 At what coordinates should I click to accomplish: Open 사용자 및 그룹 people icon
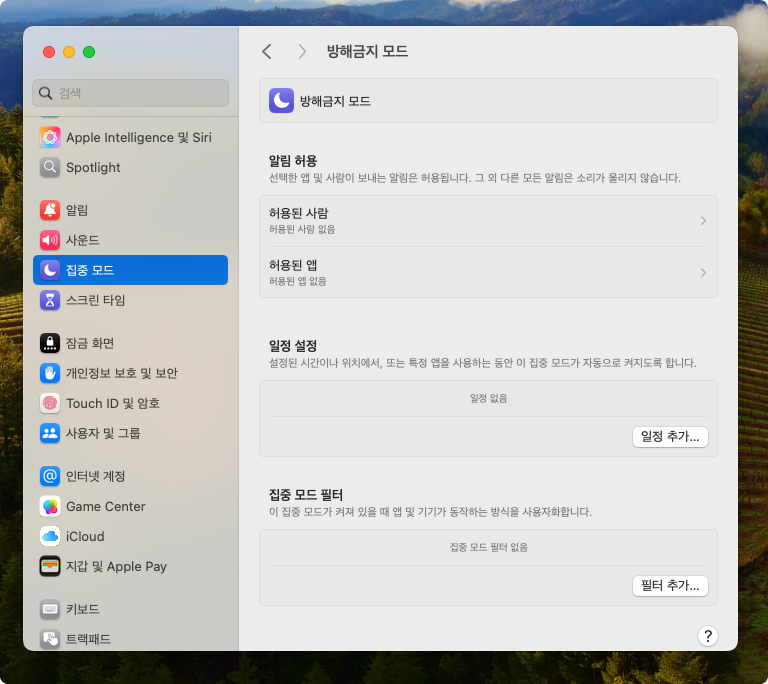(x=49, y=433)
